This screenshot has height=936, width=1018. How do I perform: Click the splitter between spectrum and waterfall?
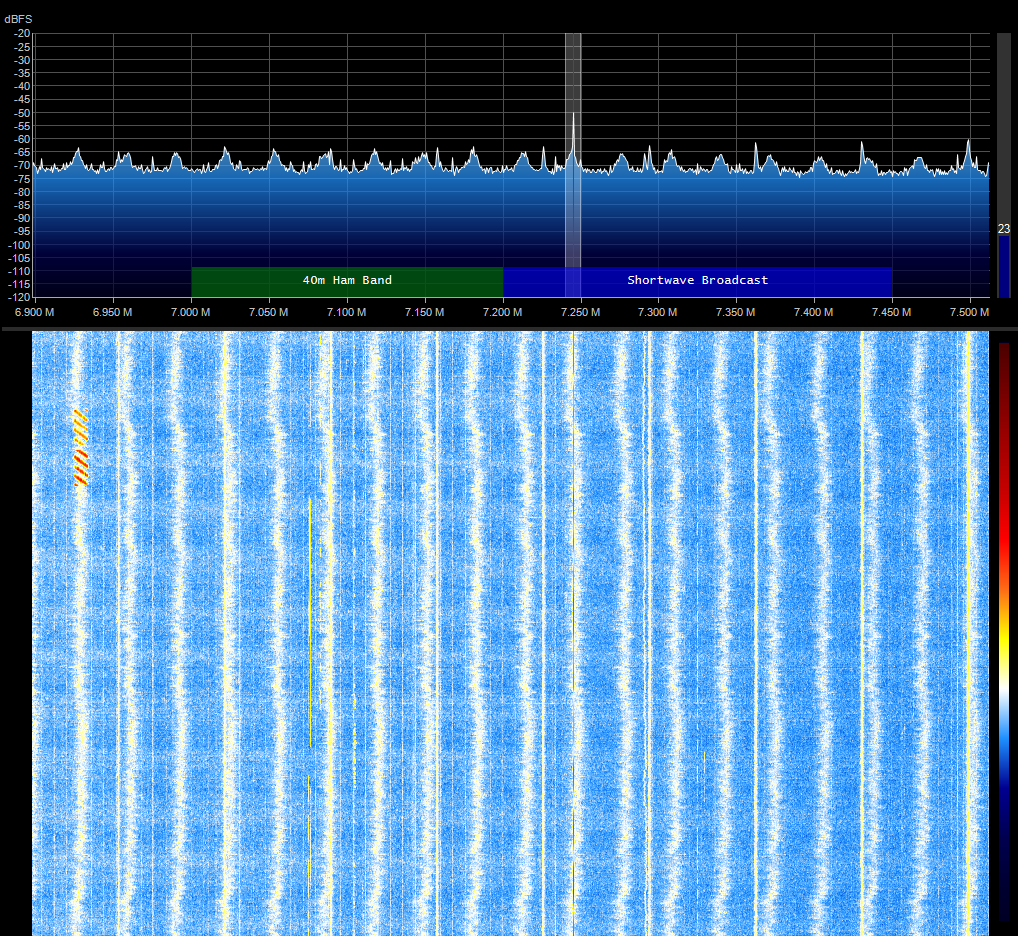(509, 328)
